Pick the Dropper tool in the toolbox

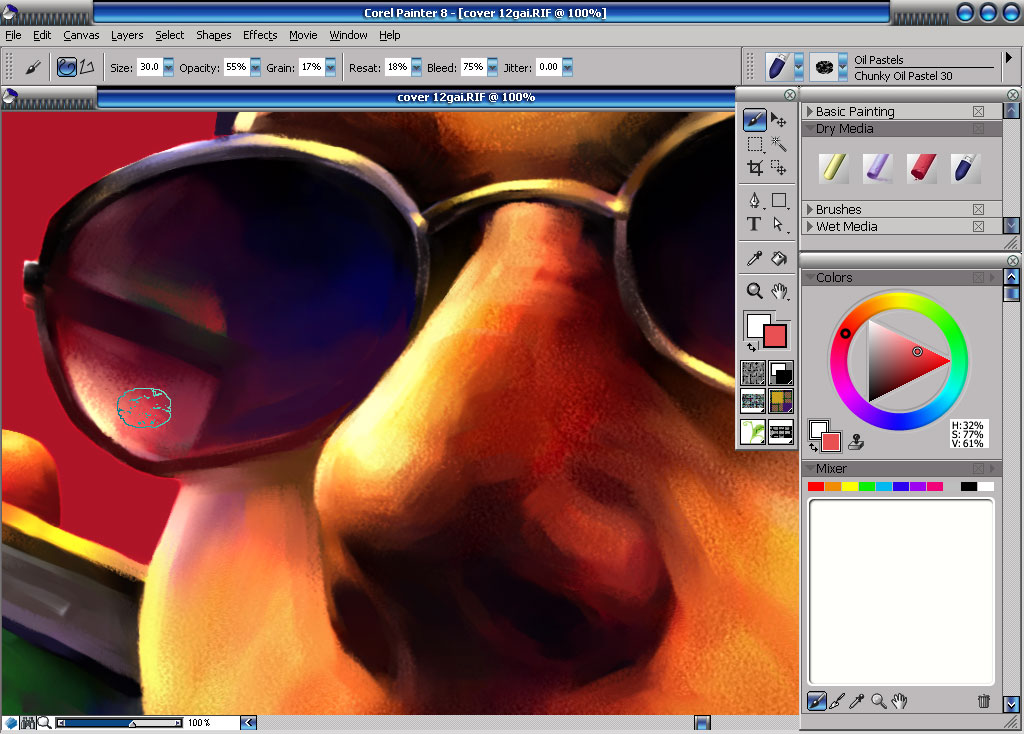pyautogui.click(x=755, y=259)
